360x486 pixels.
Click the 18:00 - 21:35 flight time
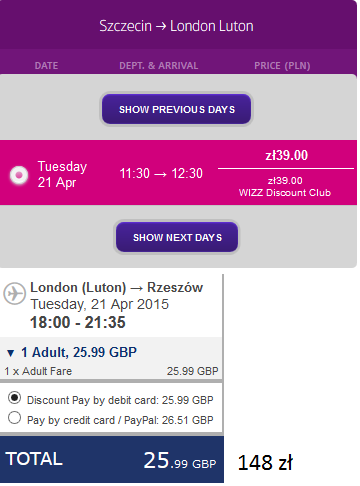tap(78, 322)
